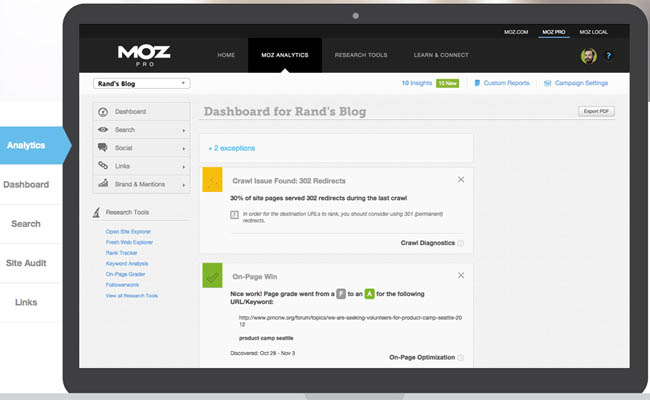Viewport: 650px width, 400px height.
Task: Select the Moz Analytics nav tab
Action: tap(285, 55)
